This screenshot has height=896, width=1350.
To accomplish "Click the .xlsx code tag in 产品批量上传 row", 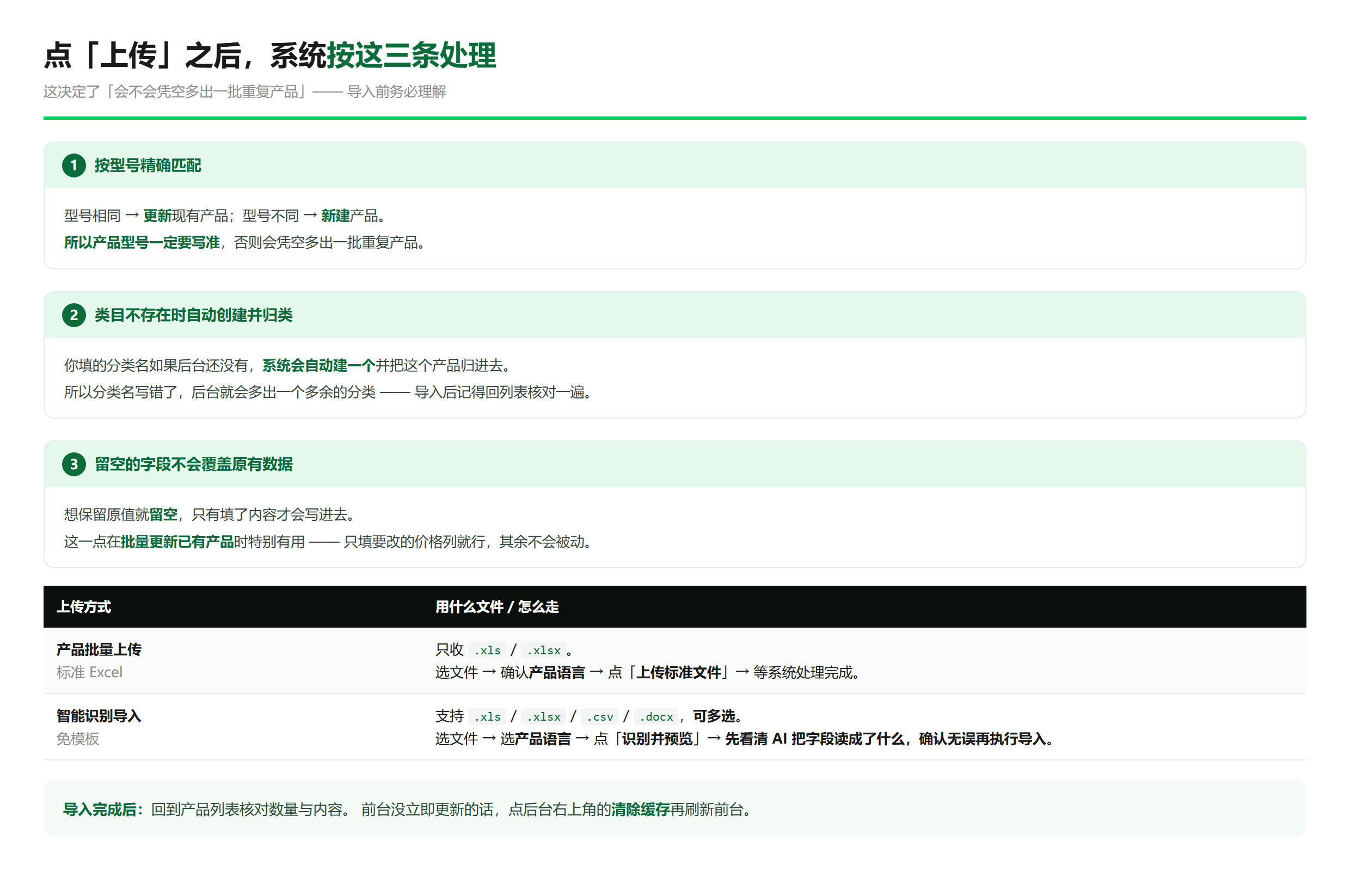I will 543,650.
